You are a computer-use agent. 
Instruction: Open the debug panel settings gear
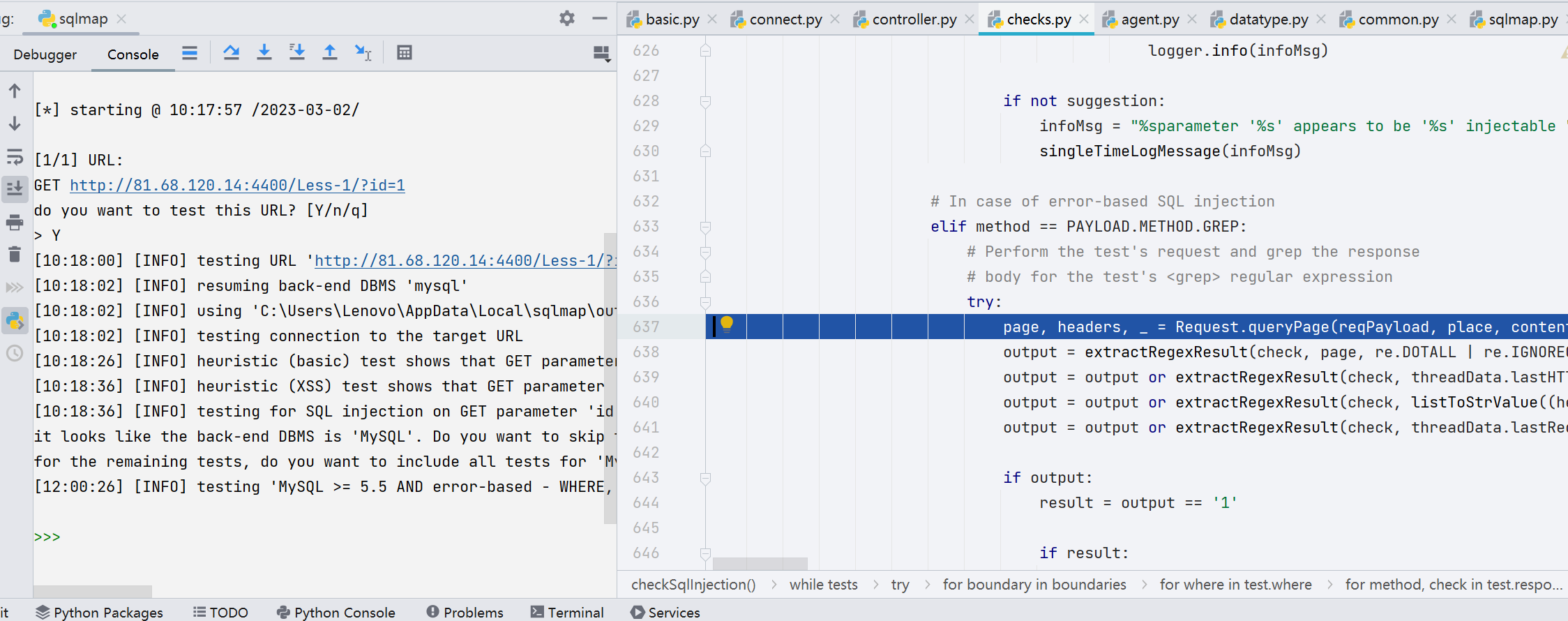(x=567, y=19)
